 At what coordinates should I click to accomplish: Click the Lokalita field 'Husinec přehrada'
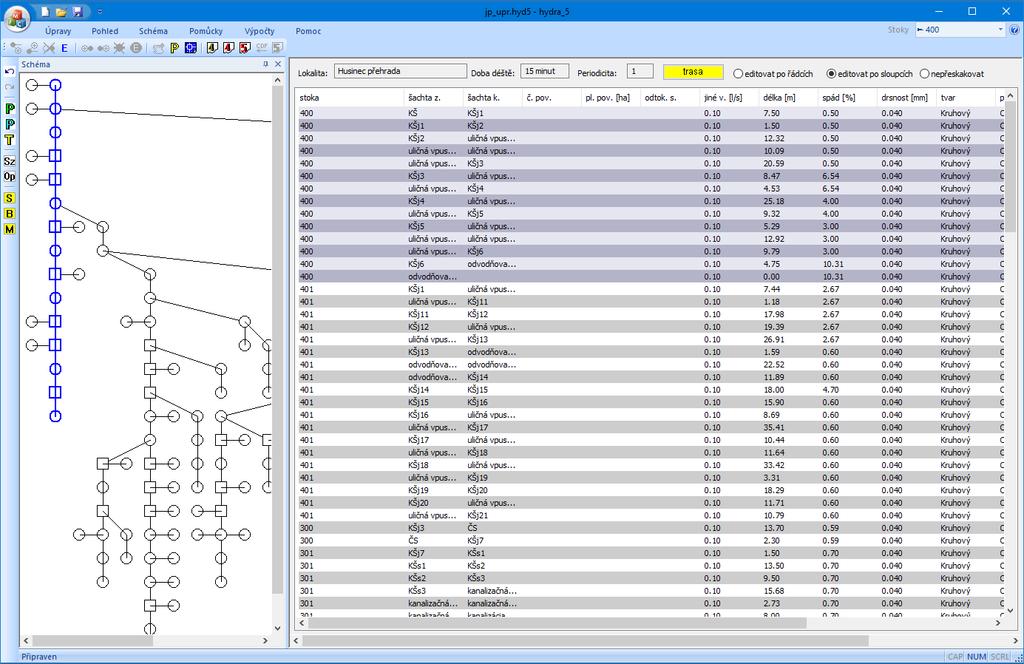pyautogui.click(x=400, y=71)
